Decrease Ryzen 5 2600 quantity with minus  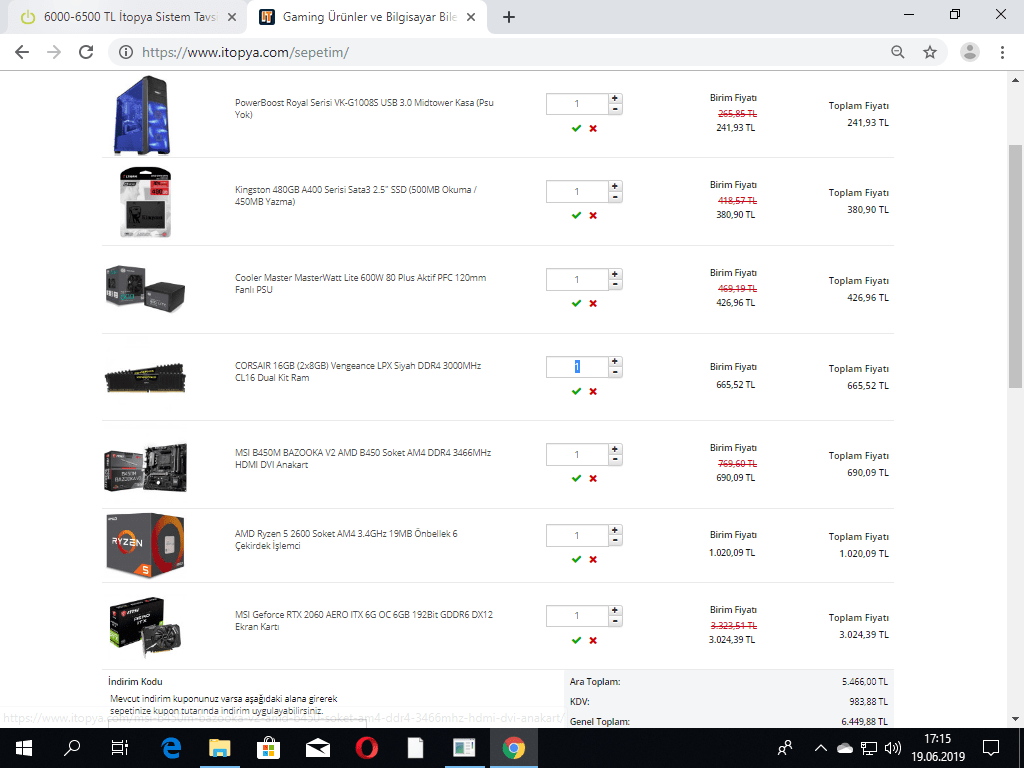click(x=615, y=540)
